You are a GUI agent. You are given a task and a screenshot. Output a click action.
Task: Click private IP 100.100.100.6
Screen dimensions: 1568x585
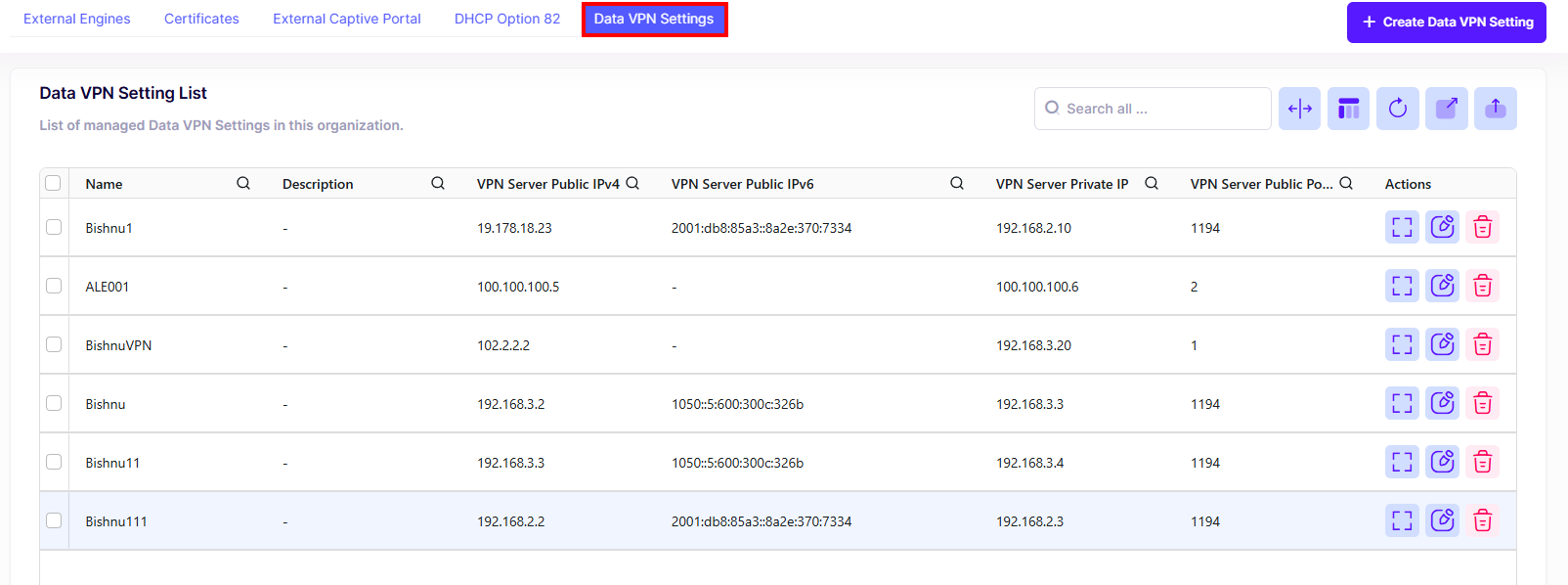pyautogui.click(x=1037, y=287)
